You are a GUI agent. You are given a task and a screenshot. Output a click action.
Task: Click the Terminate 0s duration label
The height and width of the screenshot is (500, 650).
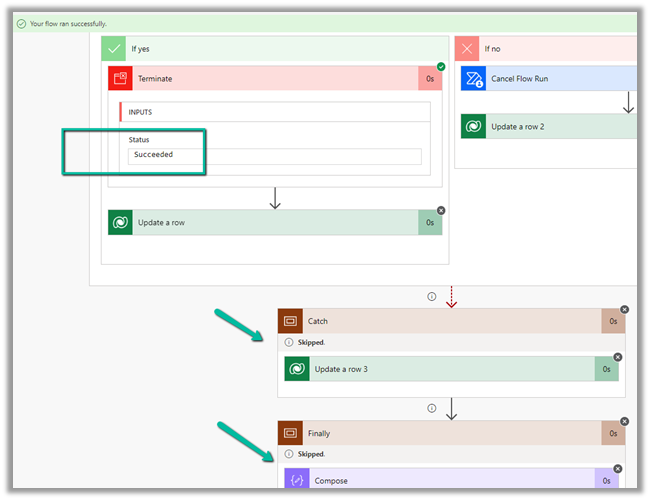430,78
